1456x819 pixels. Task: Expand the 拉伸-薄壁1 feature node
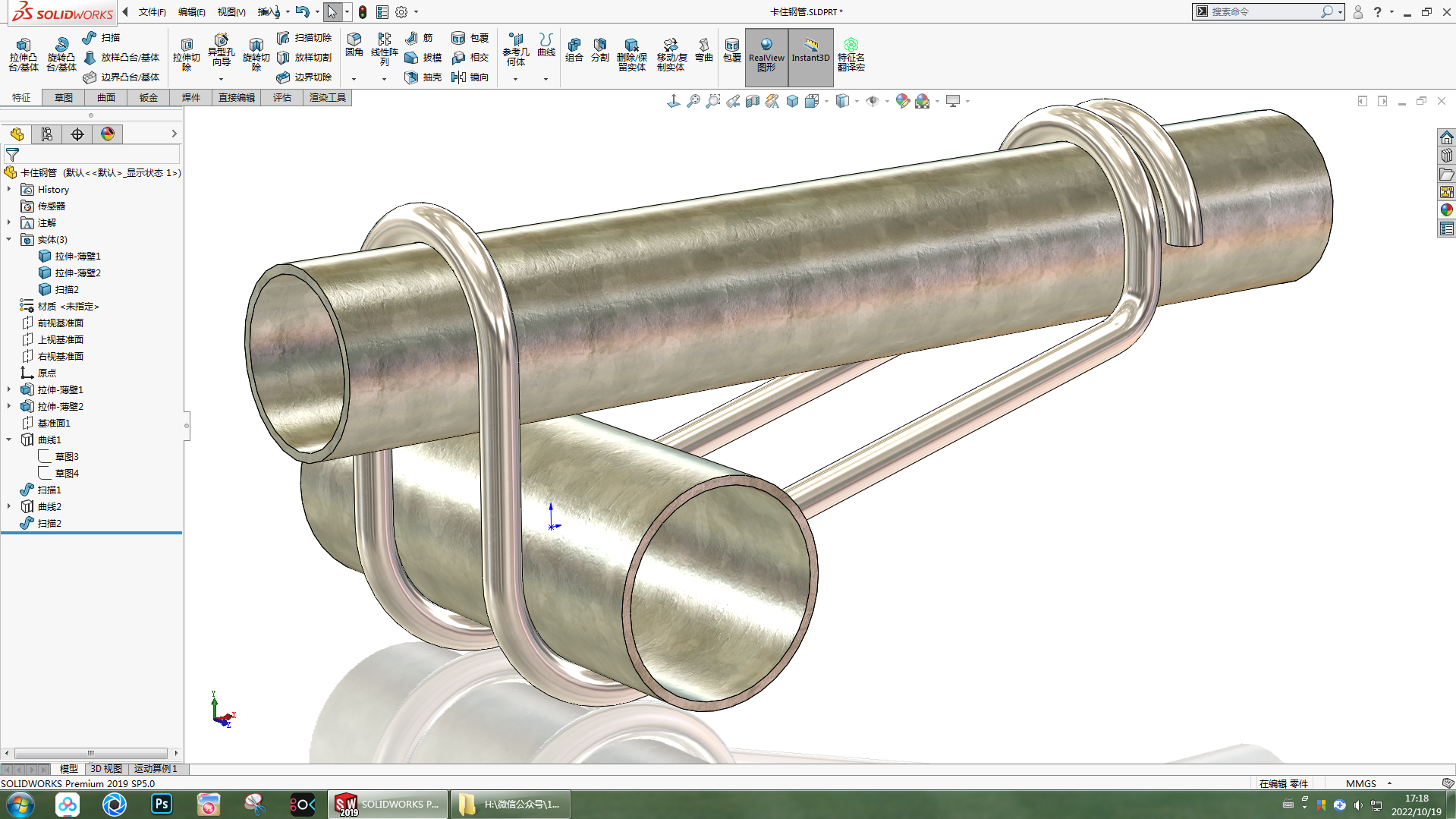pyautogui.click(x=9, y=389)
